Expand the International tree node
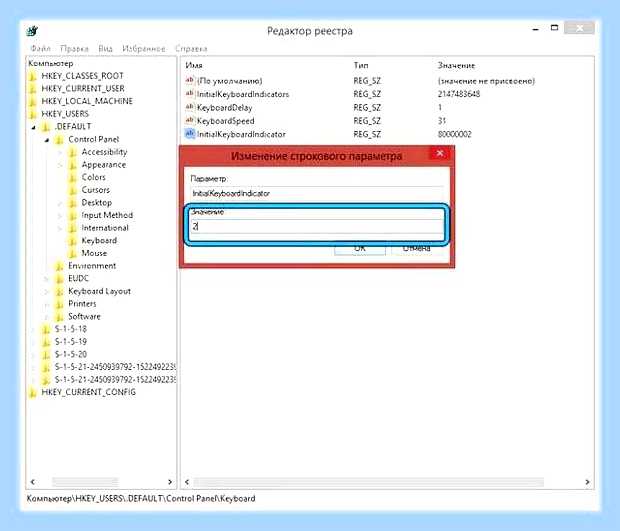Screen dimensions: 620x531 pyautogui.click(x=60, y=229)
